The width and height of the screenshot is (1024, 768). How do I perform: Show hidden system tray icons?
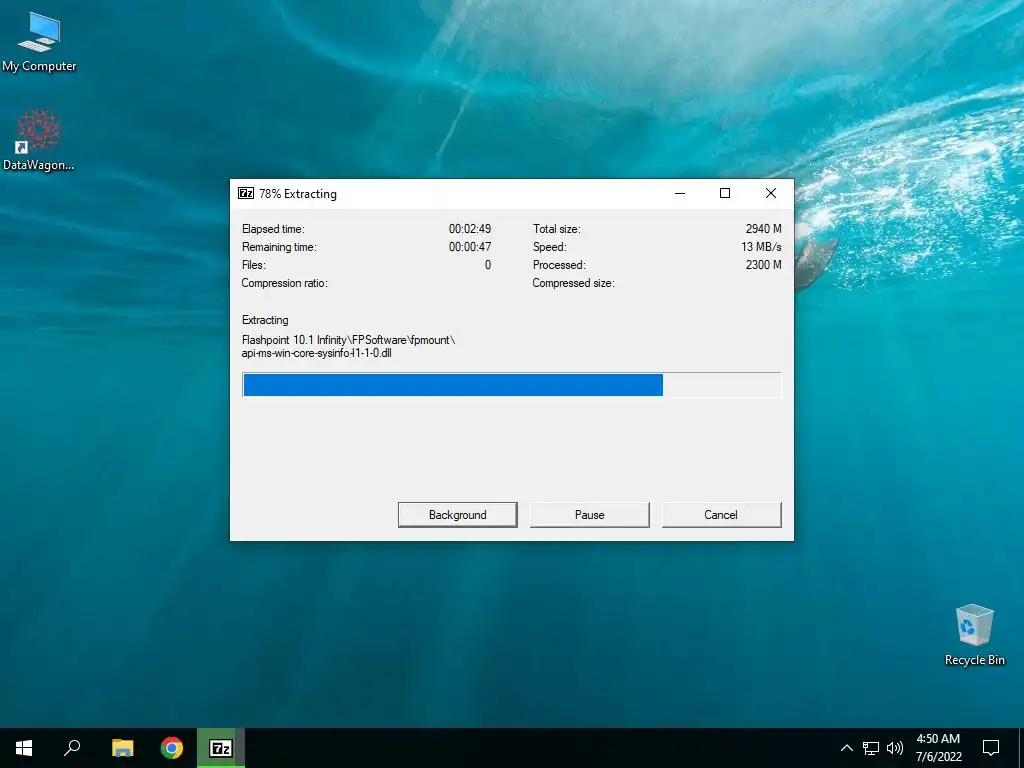coord(846,748)
